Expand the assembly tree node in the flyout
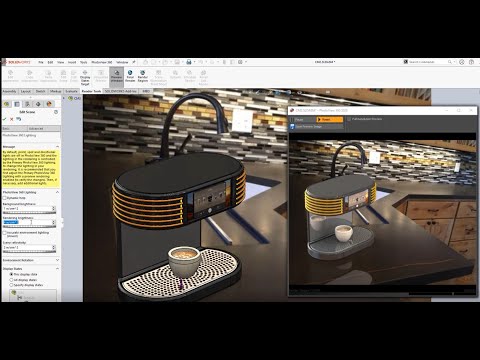The image size is (480, 360). (x=64, y=98)
